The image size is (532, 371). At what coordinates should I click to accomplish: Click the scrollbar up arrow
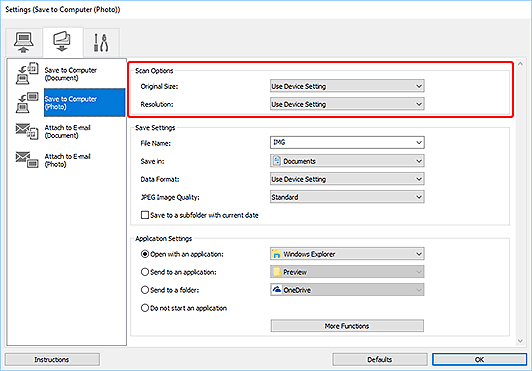pyautogui.click(x=520, y=64)
